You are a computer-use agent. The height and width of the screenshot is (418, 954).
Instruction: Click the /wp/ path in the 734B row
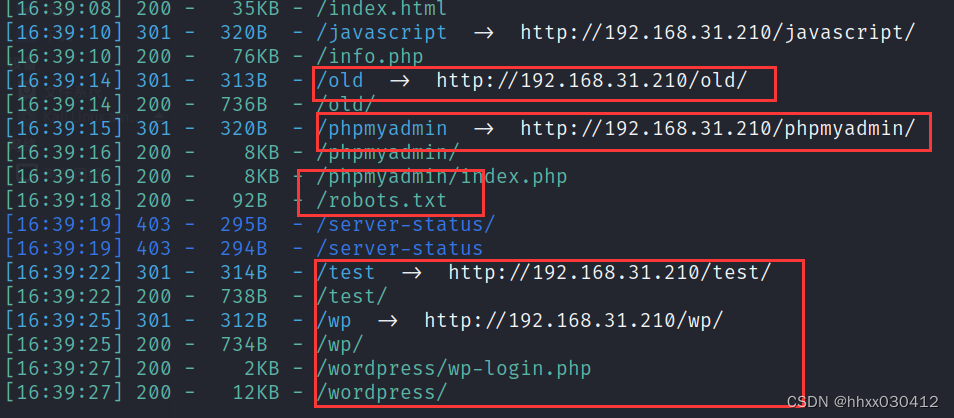click(x=339, y=345)
